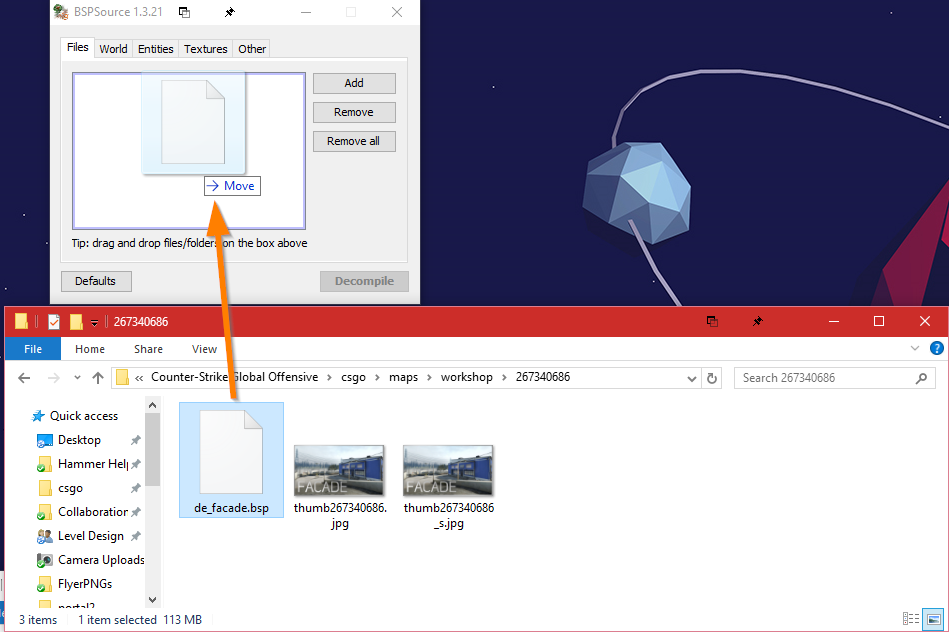Click the pin icon in BSPSource title bar
The height and width of the screenshot is (632, 949).
(x=229, y=12)
